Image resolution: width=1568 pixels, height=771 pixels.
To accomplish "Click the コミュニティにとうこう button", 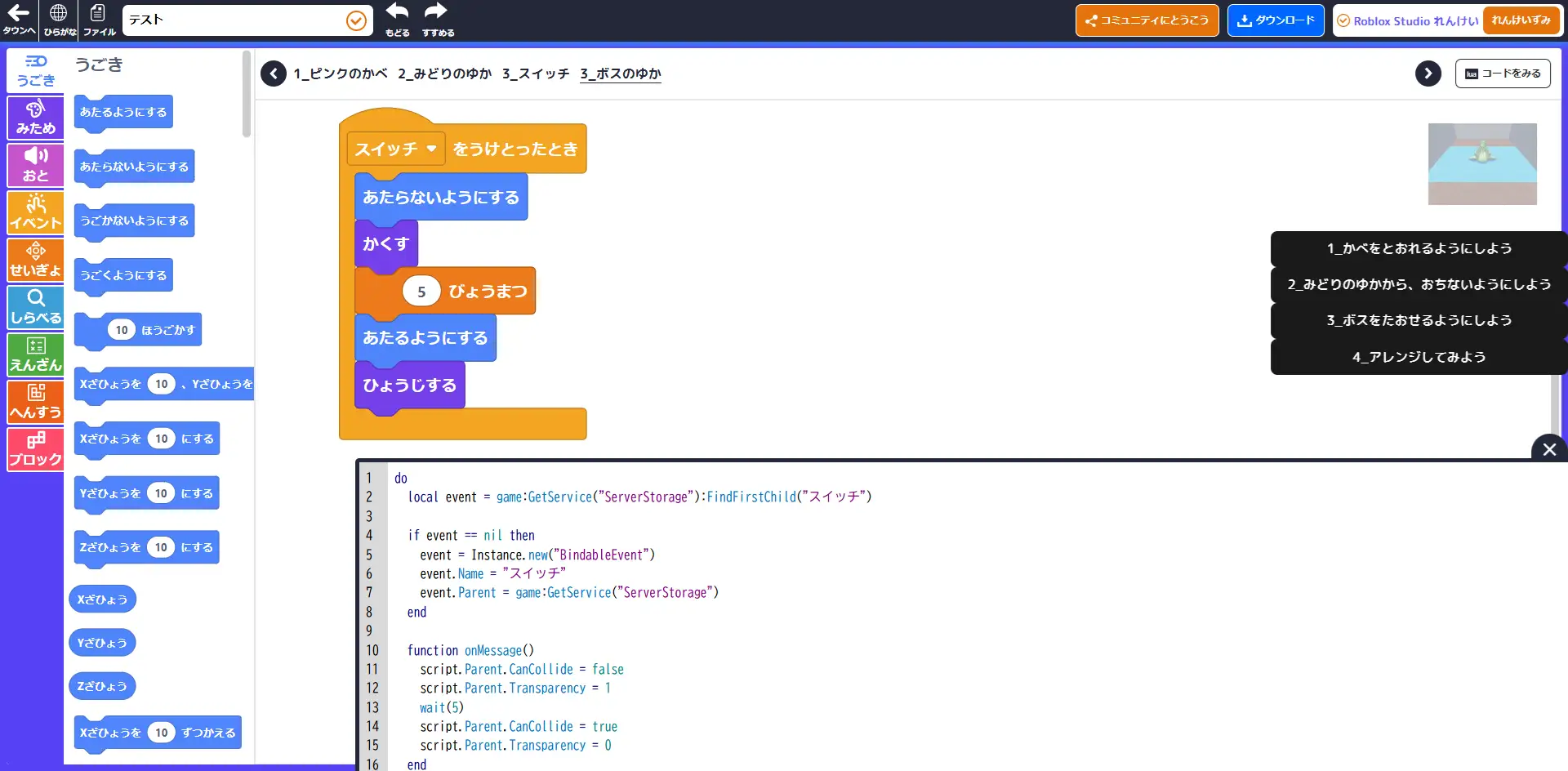I will point(1147,20).
